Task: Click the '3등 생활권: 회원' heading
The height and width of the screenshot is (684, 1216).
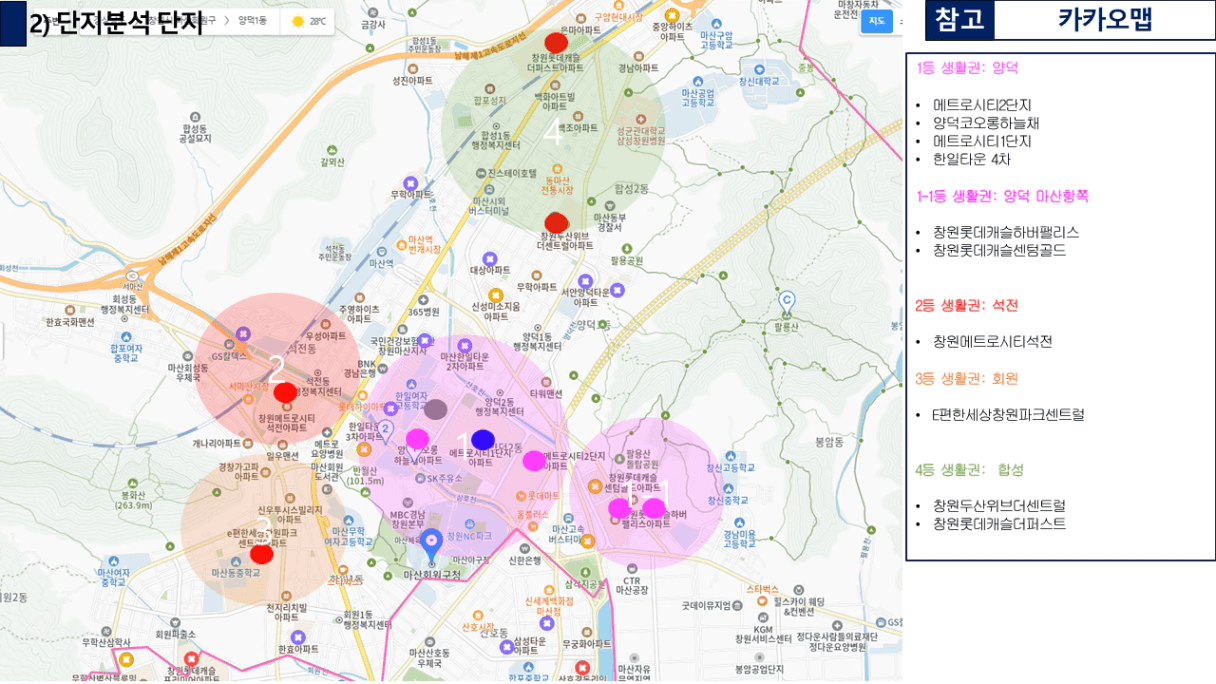Action: tap(967, 378)
